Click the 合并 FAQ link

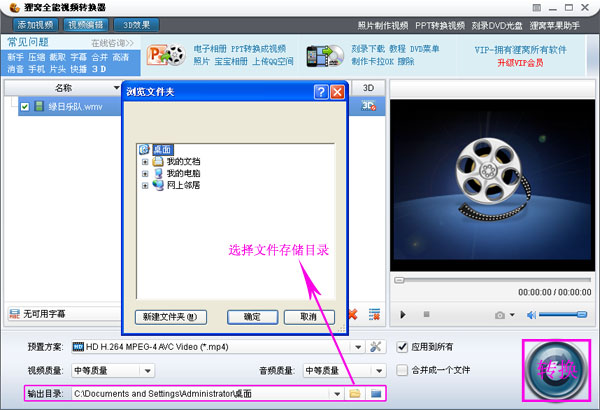(x=99, y=57)
